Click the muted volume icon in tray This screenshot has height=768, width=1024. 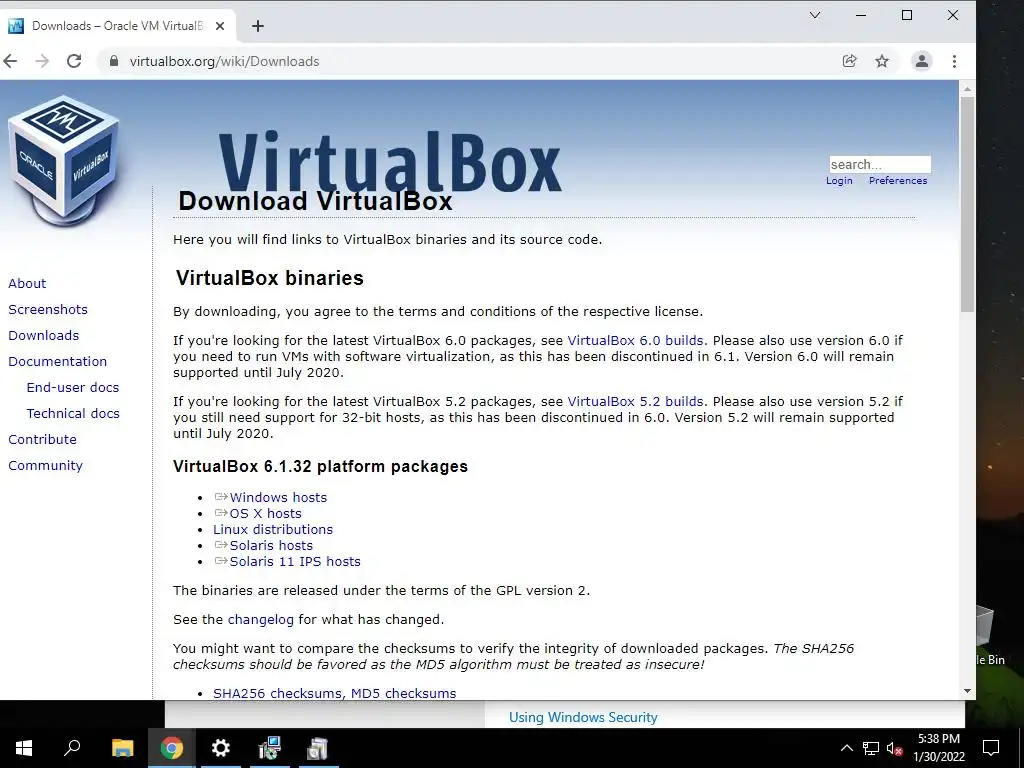894,748
